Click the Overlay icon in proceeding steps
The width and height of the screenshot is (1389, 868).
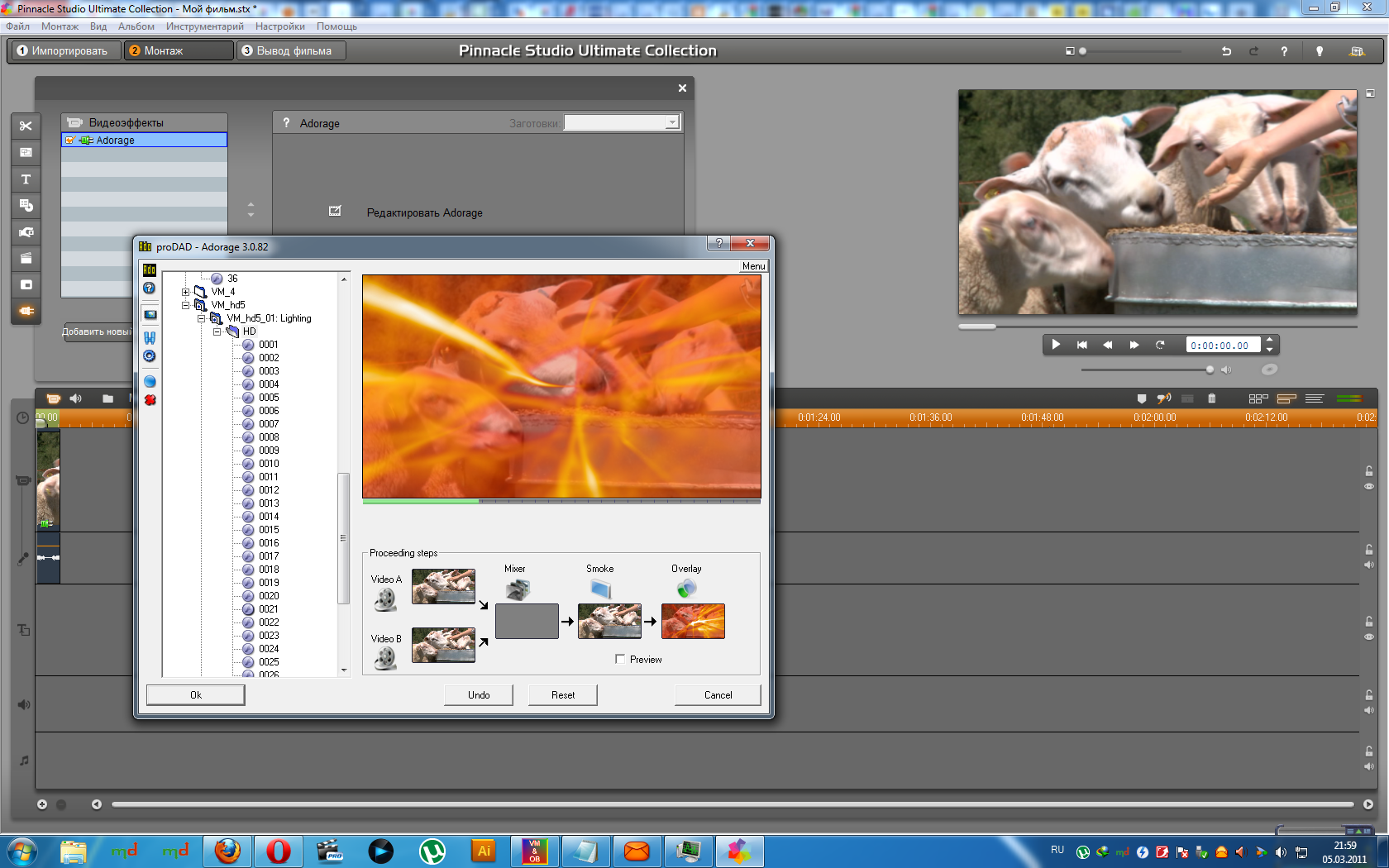686,589
